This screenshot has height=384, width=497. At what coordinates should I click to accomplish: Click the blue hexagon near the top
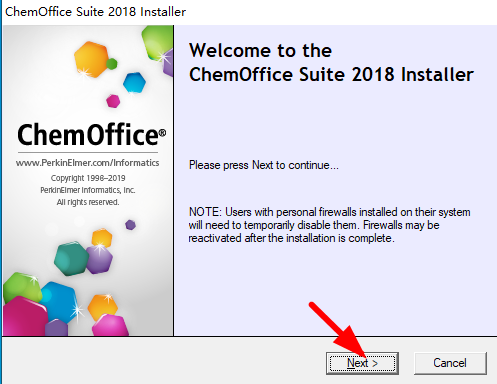tap(134, 82)
